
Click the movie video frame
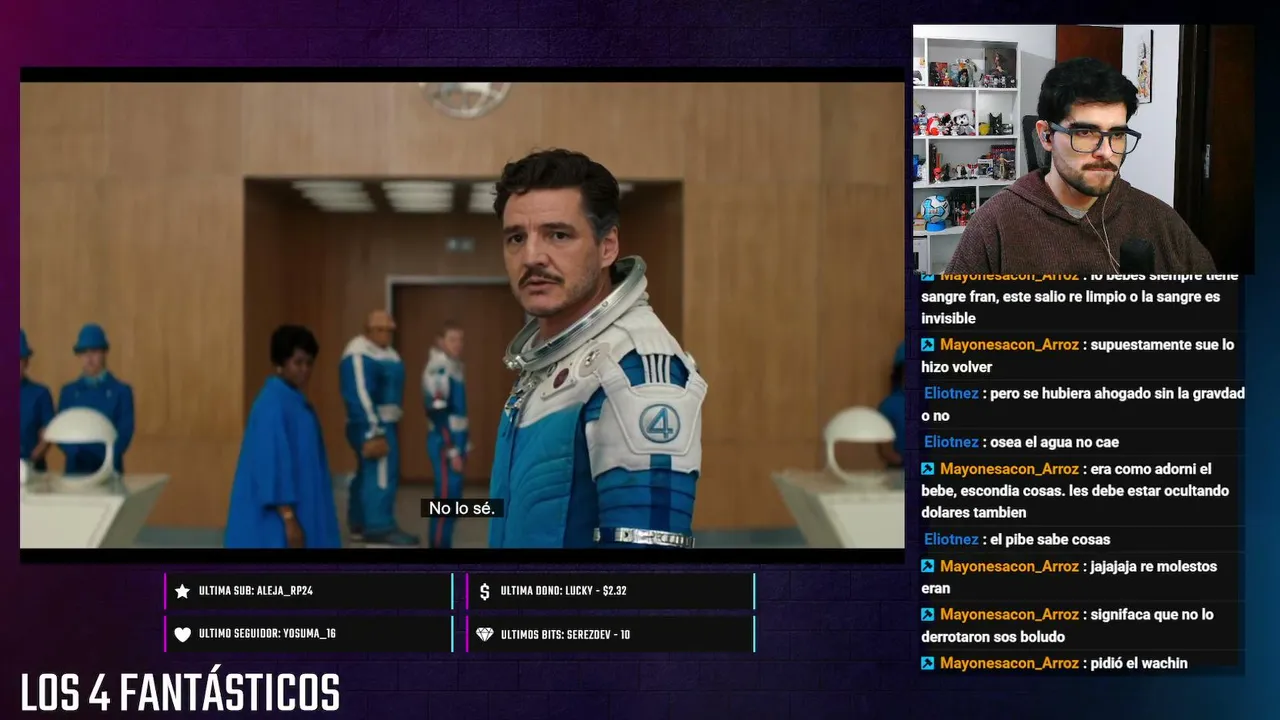tap(462, 315)
